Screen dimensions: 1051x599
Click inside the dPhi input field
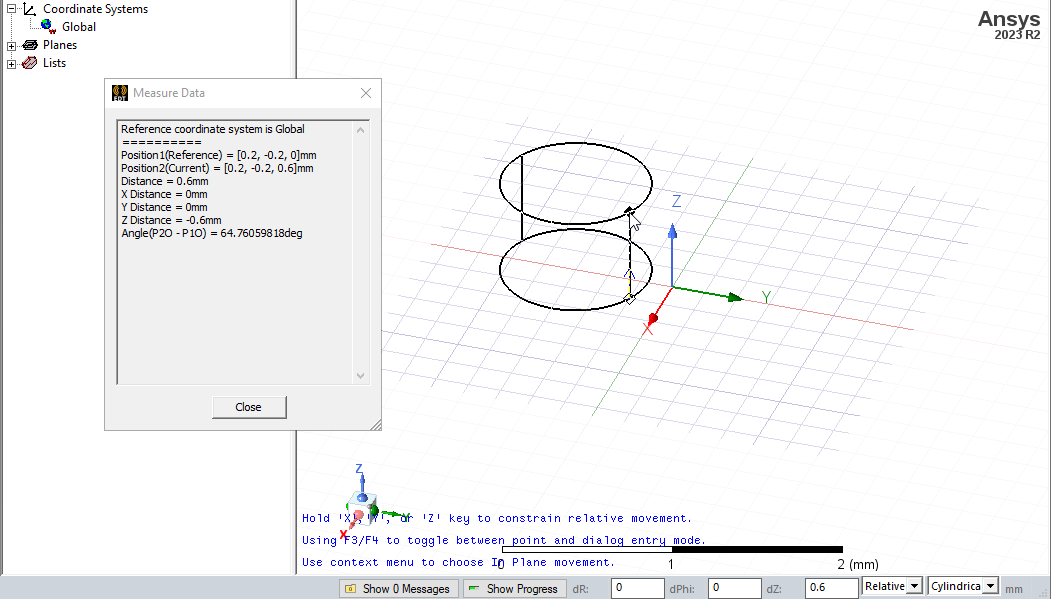[x=734, y=587]
